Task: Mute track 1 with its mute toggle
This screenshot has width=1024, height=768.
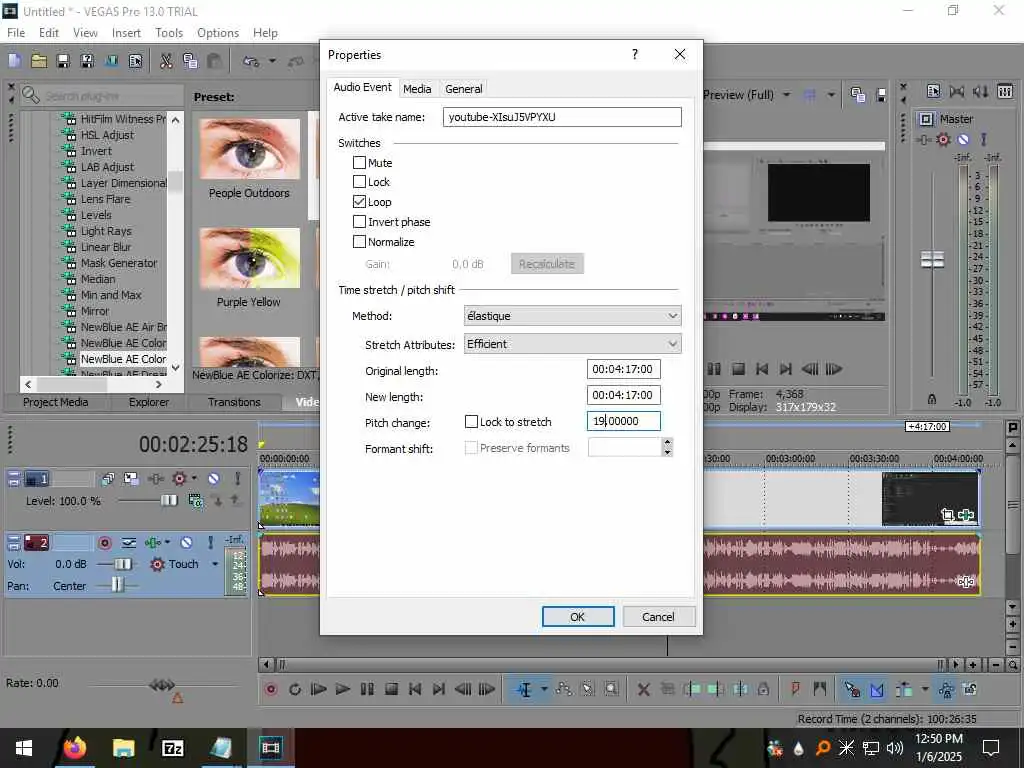Action: [214, 479]
